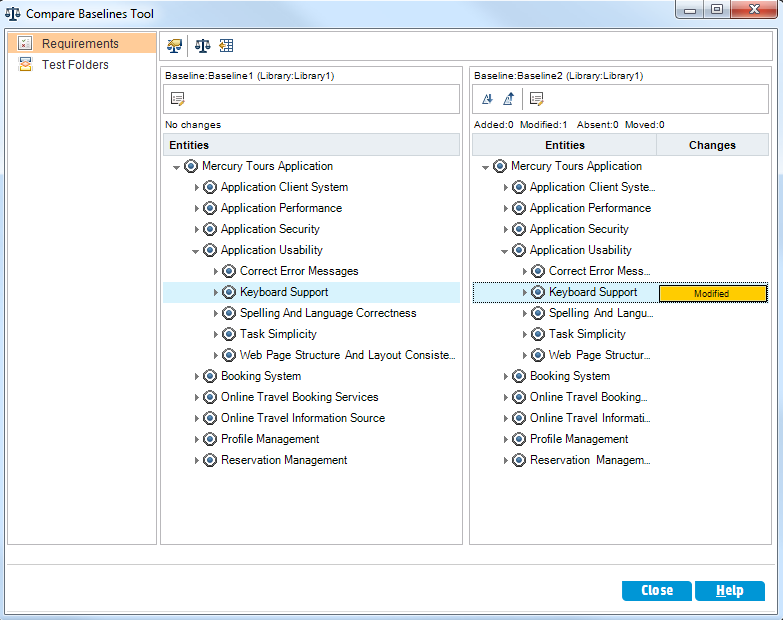Screen dimensions: 783x620
Task: Open Details icon in Baseline2 pane toolbar
Action: tap(537, 99)
